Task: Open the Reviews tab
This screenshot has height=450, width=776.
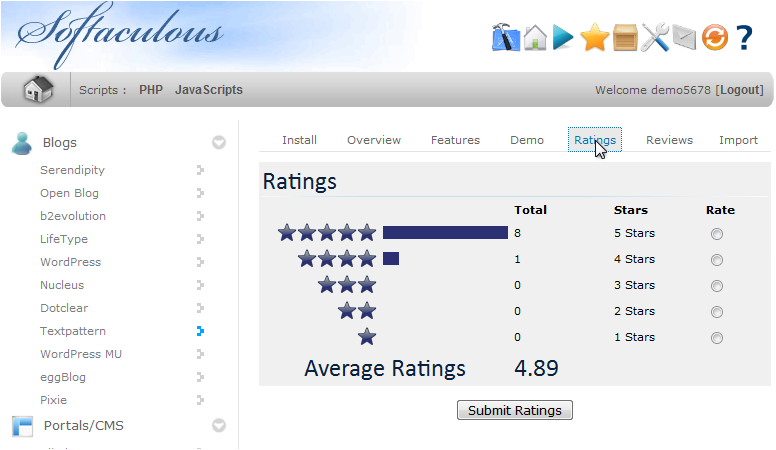Action: (669, 140)
